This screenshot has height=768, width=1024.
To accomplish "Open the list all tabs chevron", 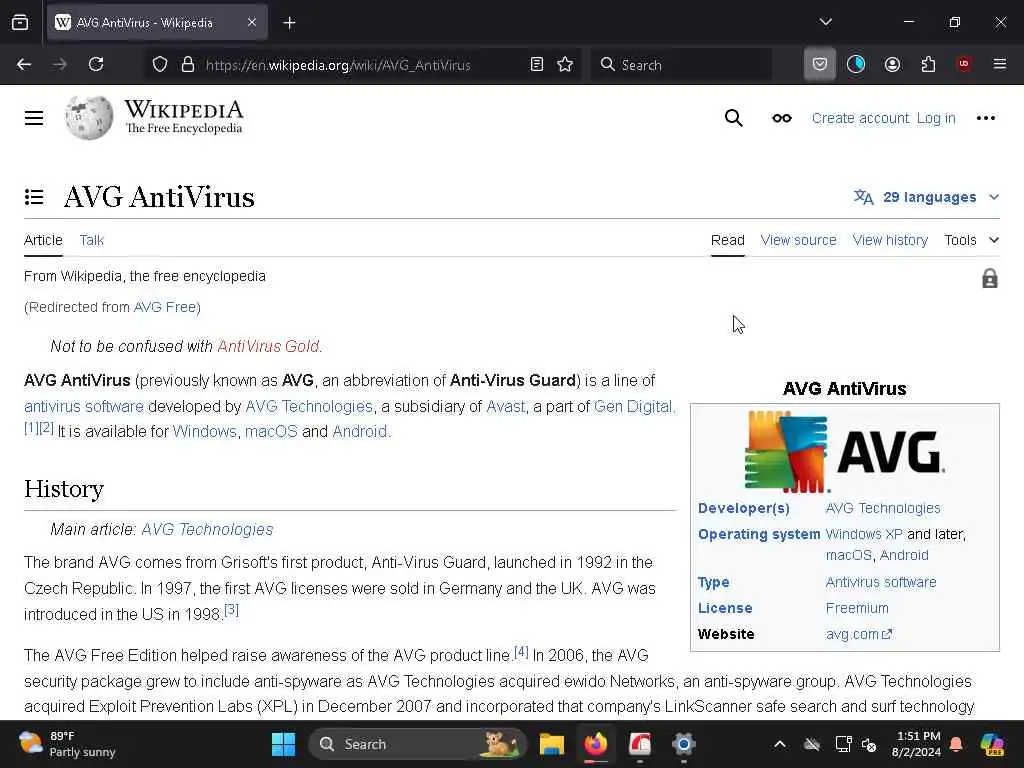I will [825, 22].
